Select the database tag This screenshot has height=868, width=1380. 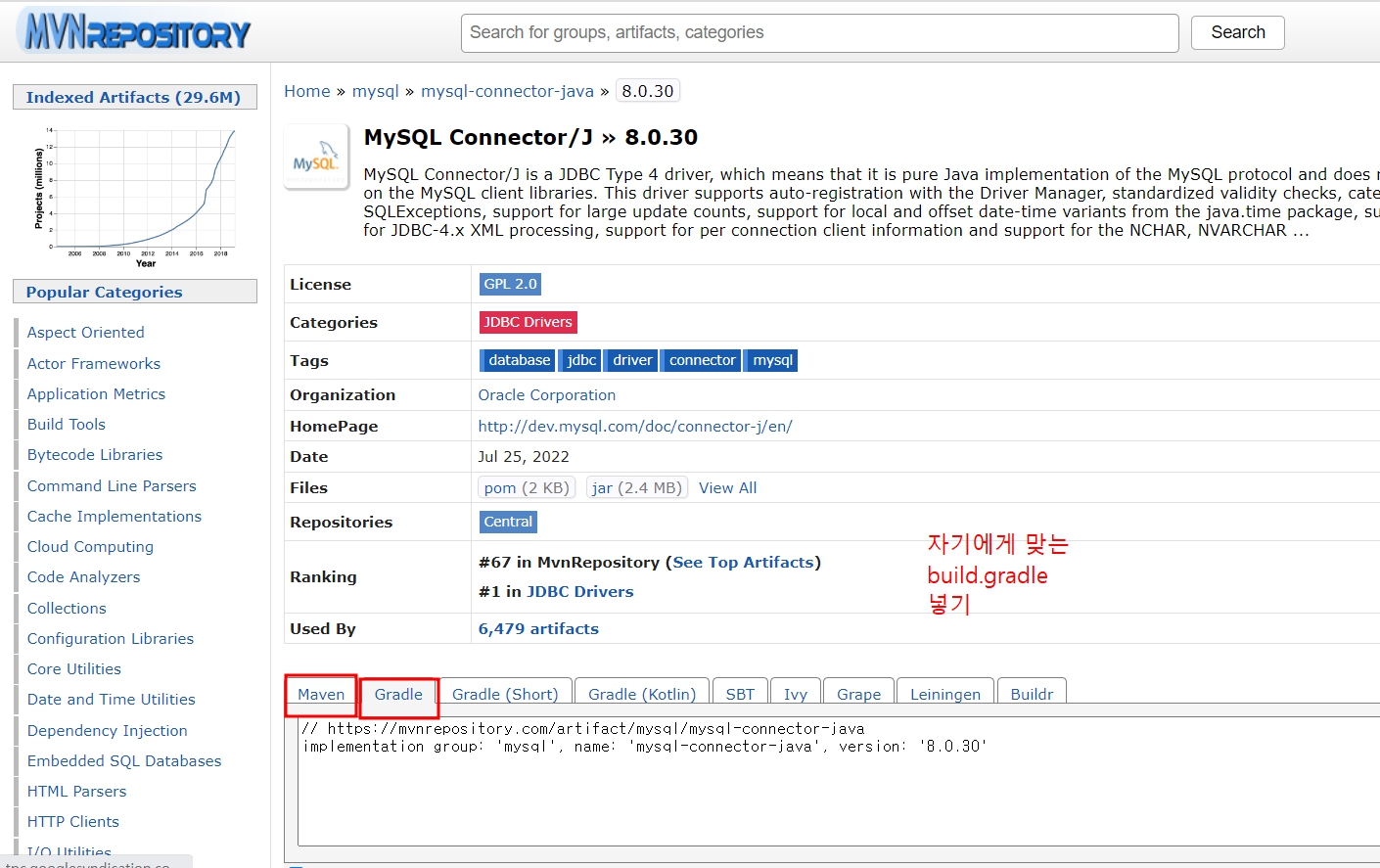(x=517, y=360)
